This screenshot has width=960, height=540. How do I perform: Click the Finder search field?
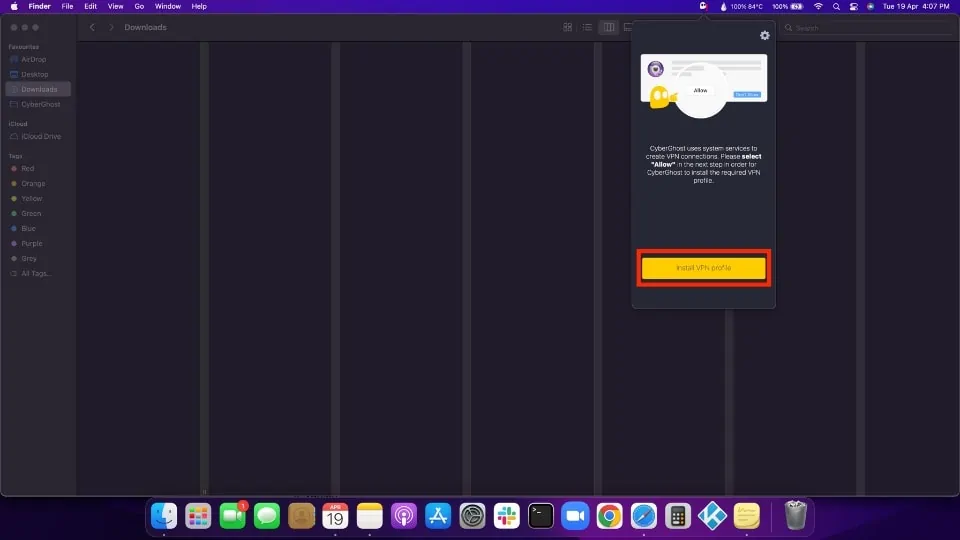coord(868,28)
